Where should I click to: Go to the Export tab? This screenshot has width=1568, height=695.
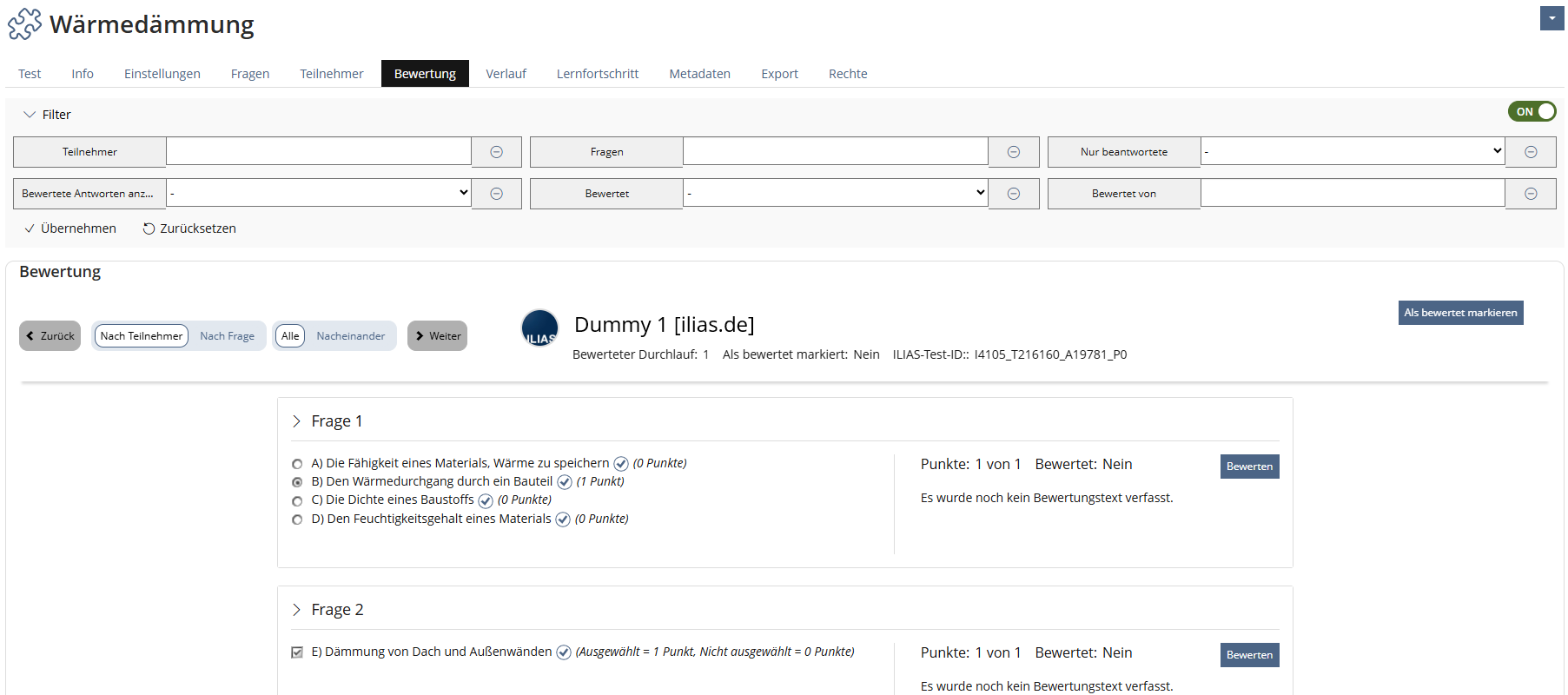(780, 74)
